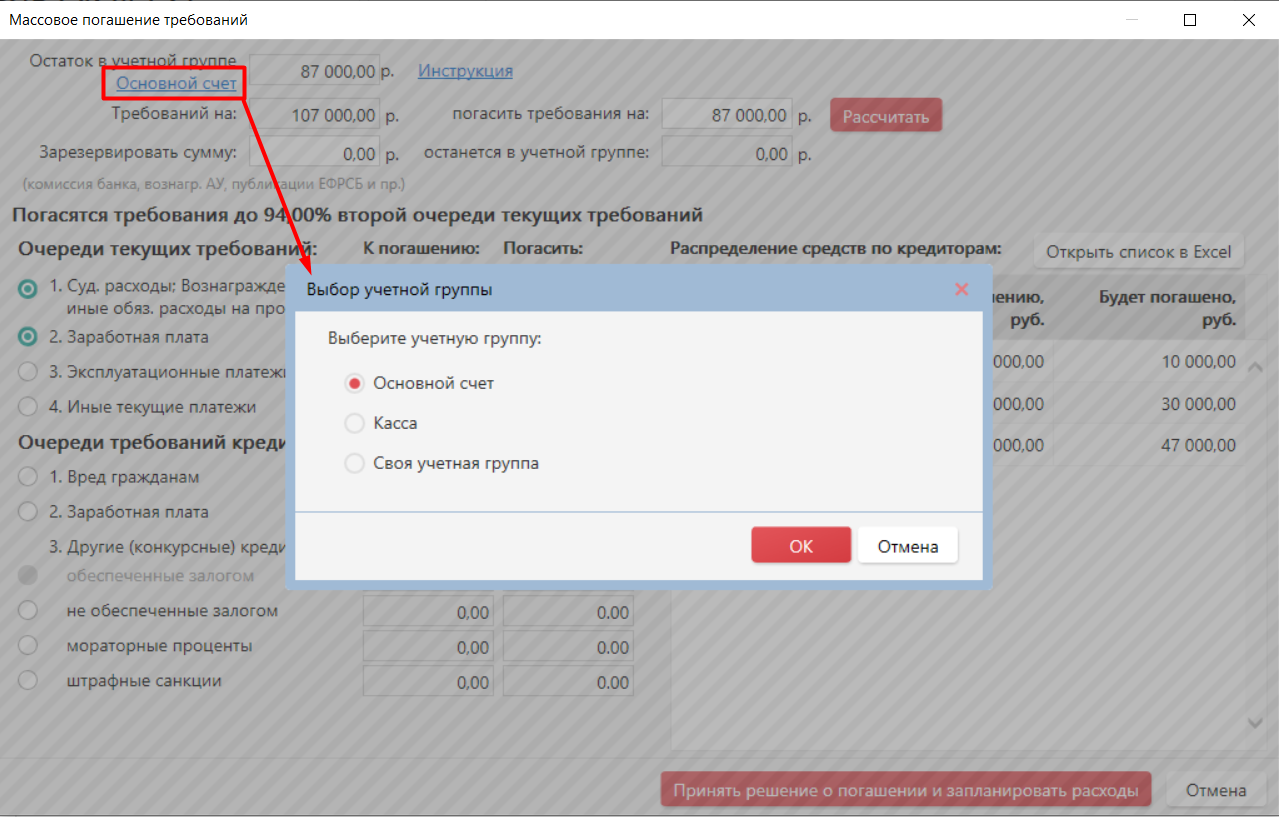The height and width of the screenshot is (817, 1279).
Task: Click 'Открыть список в Excel' button
Action: tap(1138, 252)
